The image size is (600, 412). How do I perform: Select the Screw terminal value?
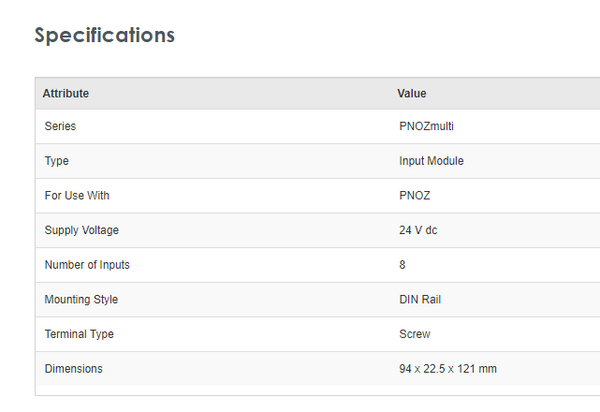click(415, 334)
